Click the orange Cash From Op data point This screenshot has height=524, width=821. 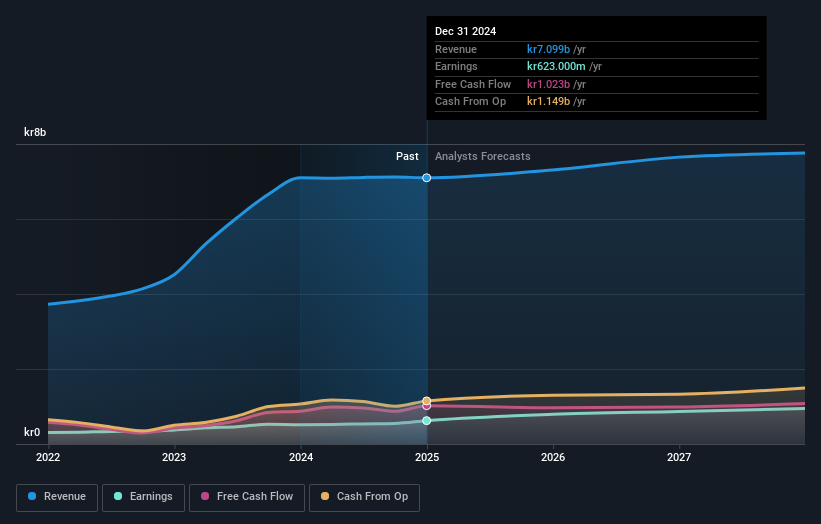pos(427,401)
